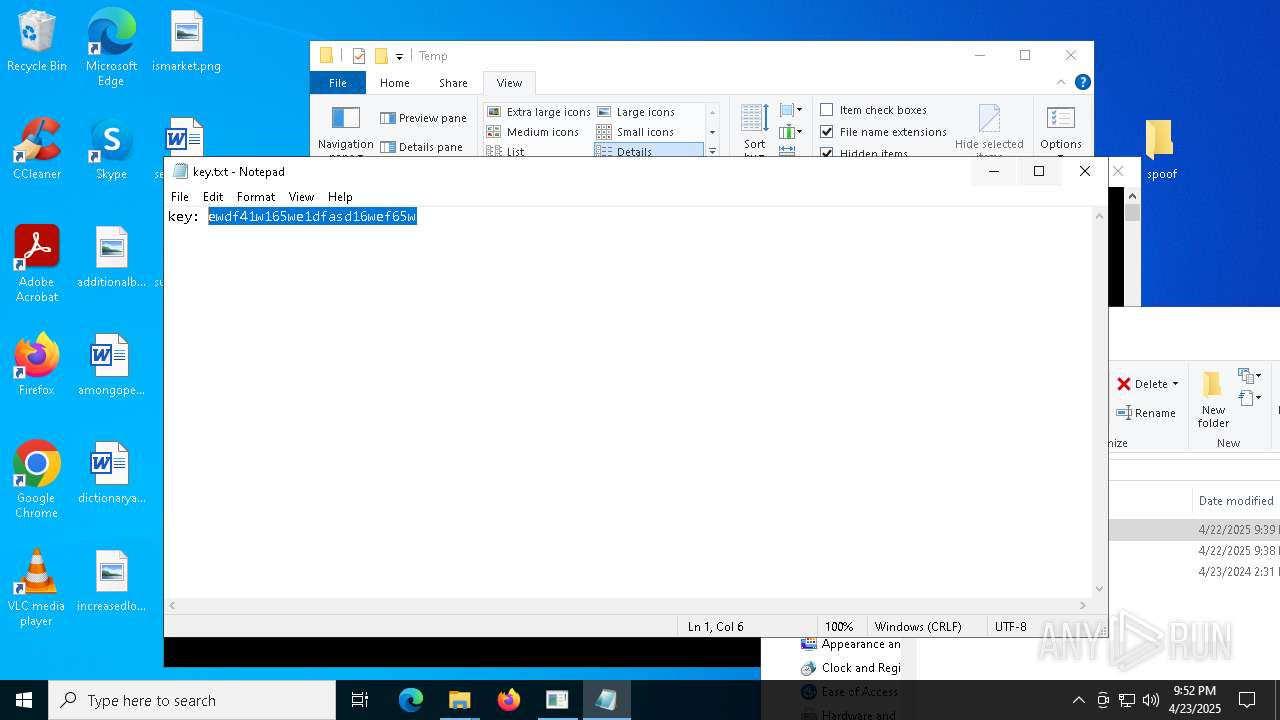Viewport: 1280px width, 720px height.
Task: Click New folder in Explorer ribbon
Action: pyautogui.click(x=1213, y=400)
